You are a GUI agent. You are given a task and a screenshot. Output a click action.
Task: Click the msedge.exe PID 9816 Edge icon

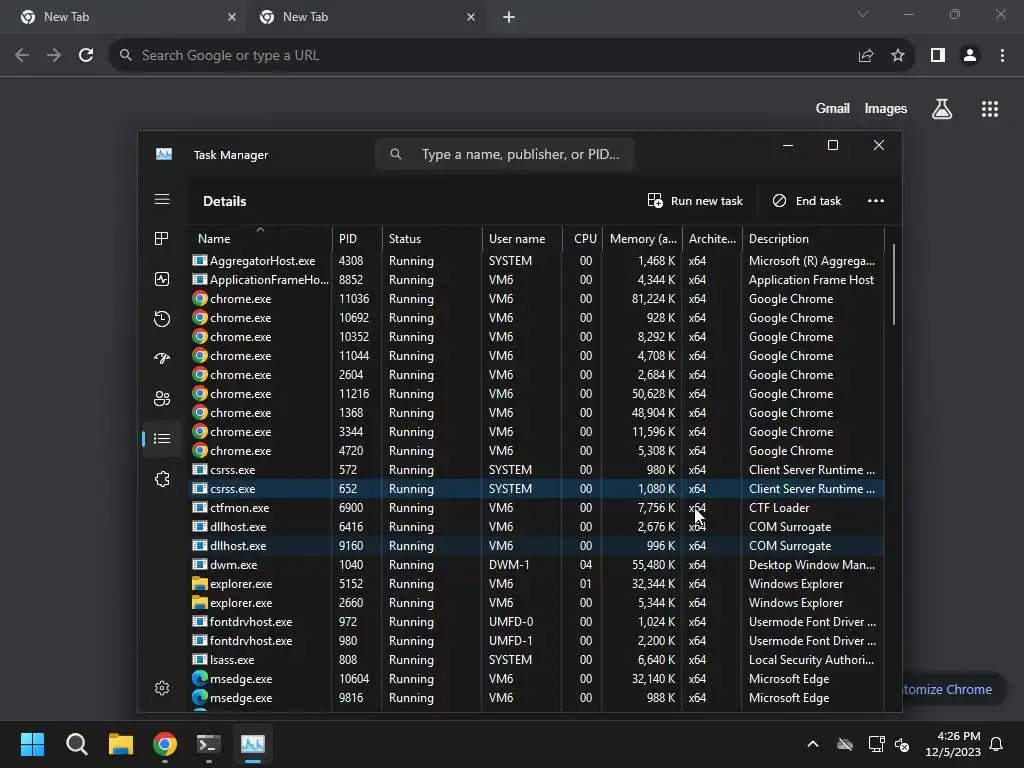(200, 697)
